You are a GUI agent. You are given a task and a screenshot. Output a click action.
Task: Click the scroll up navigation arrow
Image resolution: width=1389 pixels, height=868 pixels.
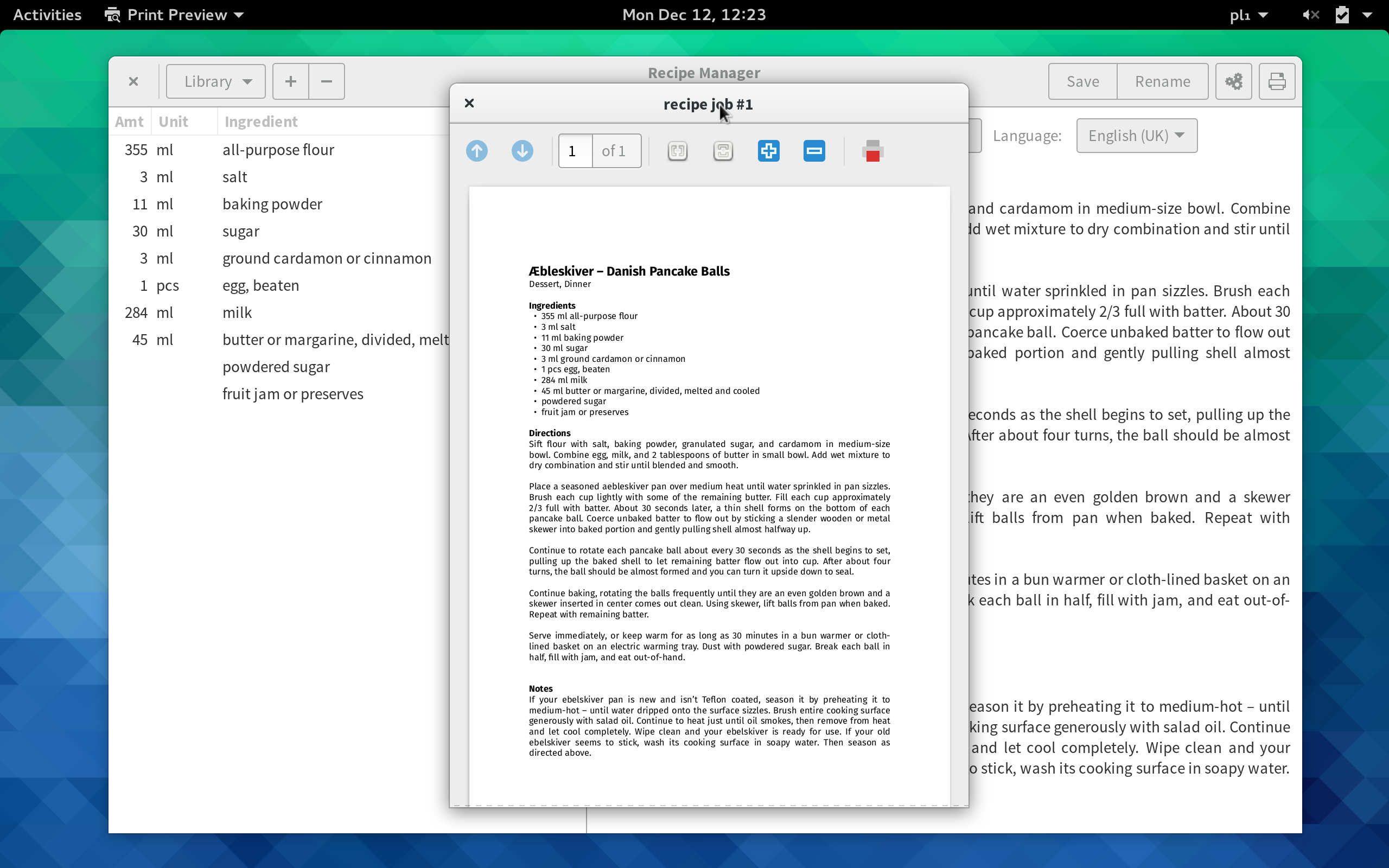(477, 150)
